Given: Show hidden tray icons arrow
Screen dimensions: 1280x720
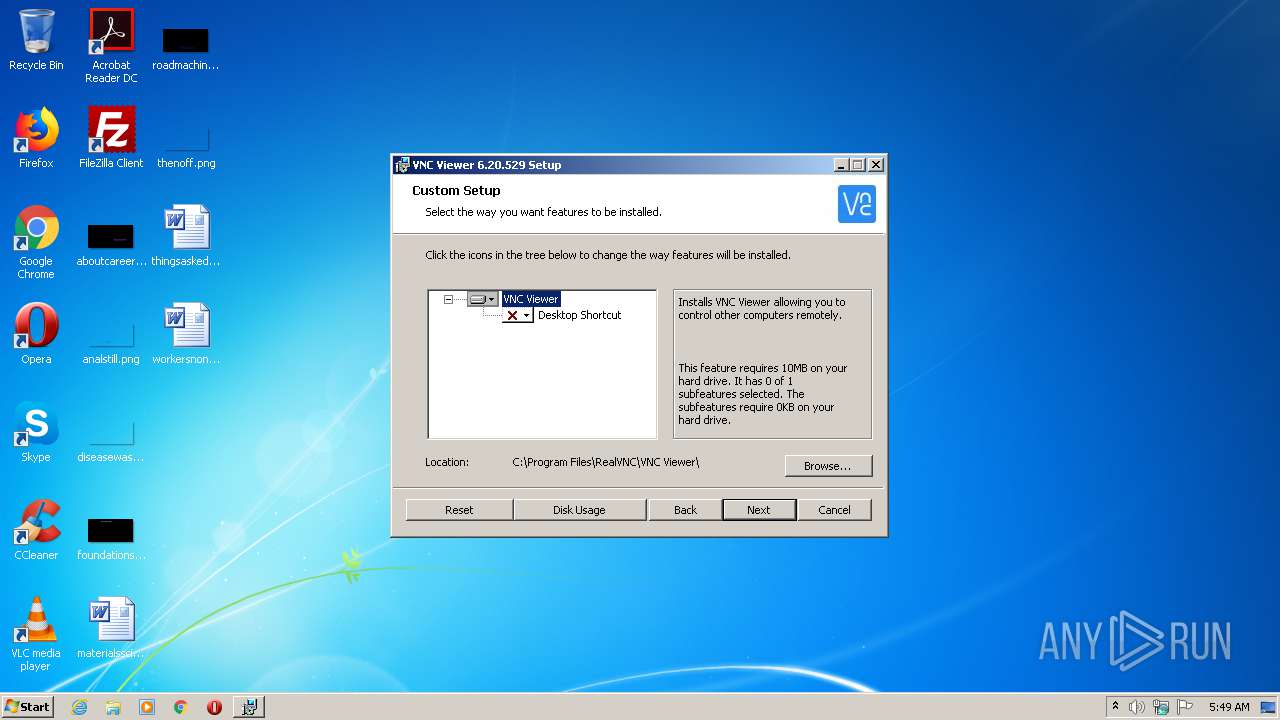Looking at the screenshot, I should 1115,706.
